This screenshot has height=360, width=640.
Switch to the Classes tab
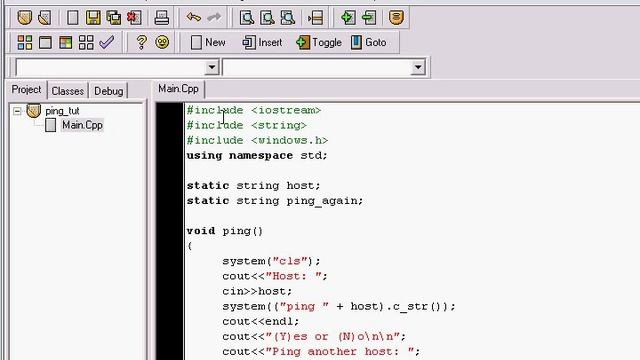click(67, 91)
